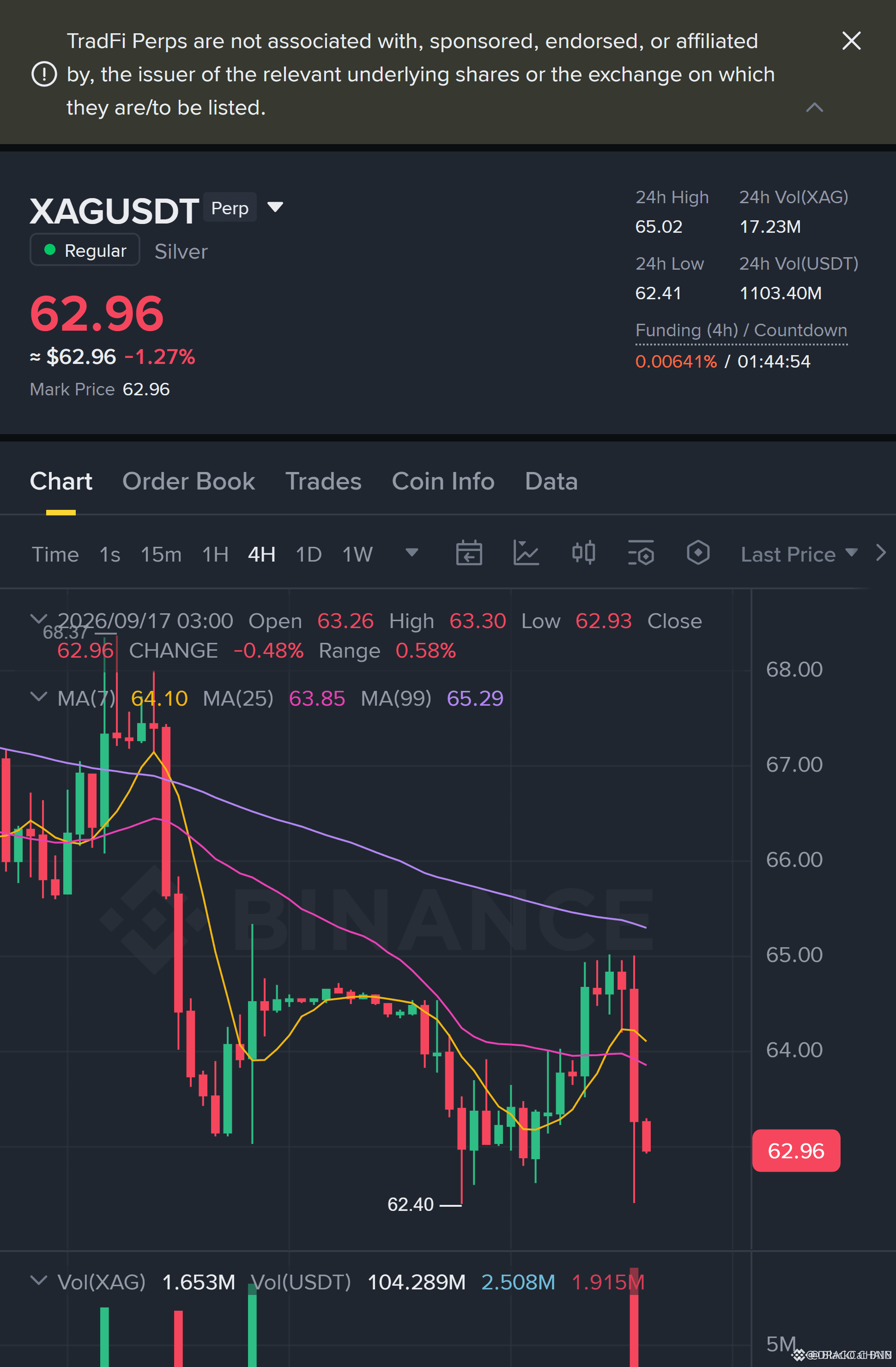Switch to the Coin Info tab
This screenshot has height=1367, width=896.
point(443,481)
